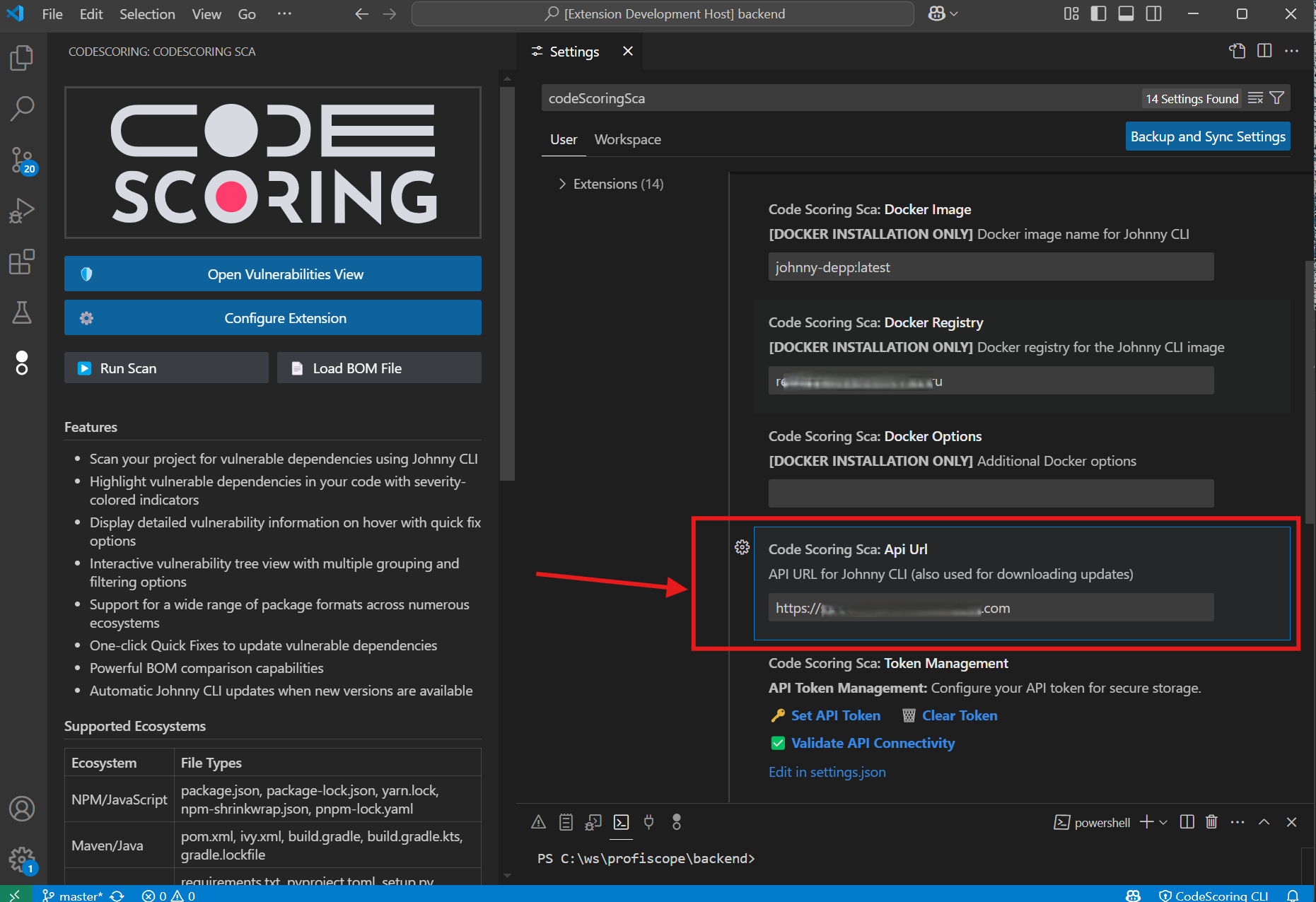This screenshot has height=902, width=1316.
Task: Open editor More Actions ellipsis
Action: [x=1291, y=51]
